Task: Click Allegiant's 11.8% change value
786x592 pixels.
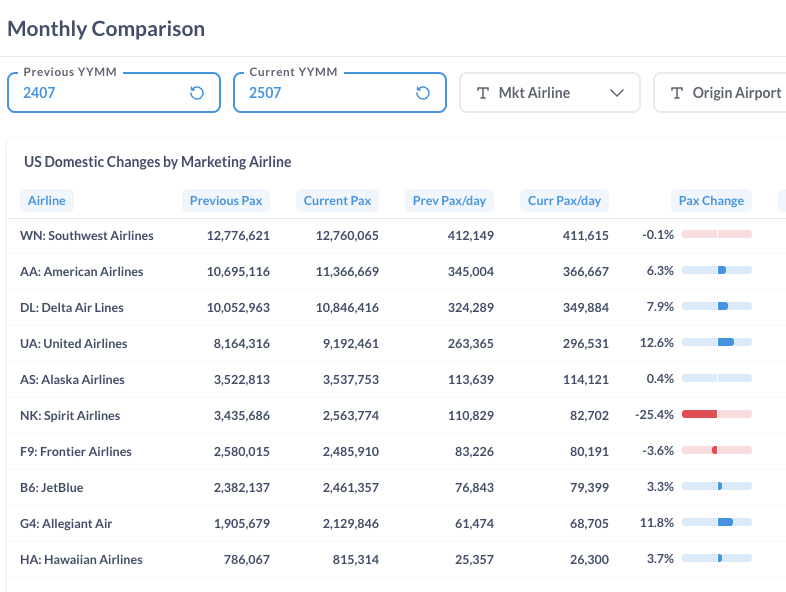Action: point(657,523)
